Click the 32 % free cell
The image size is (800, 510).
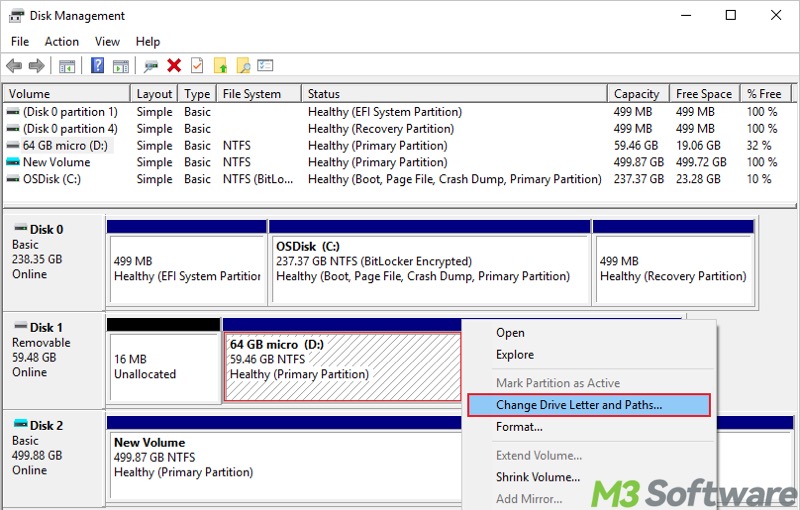759,145
